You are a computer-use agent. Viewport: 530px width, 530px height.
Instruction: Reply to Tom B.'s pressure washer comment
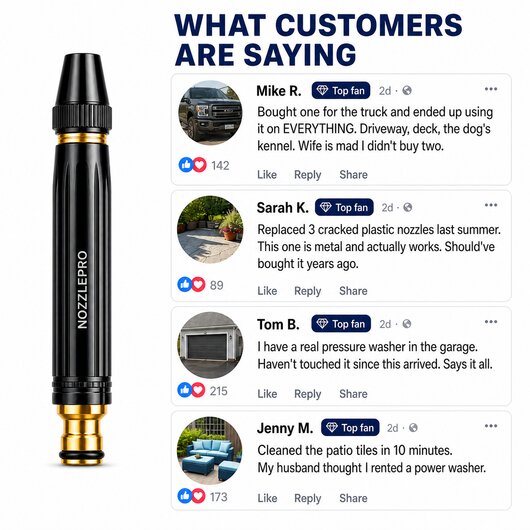click(308, 394)
